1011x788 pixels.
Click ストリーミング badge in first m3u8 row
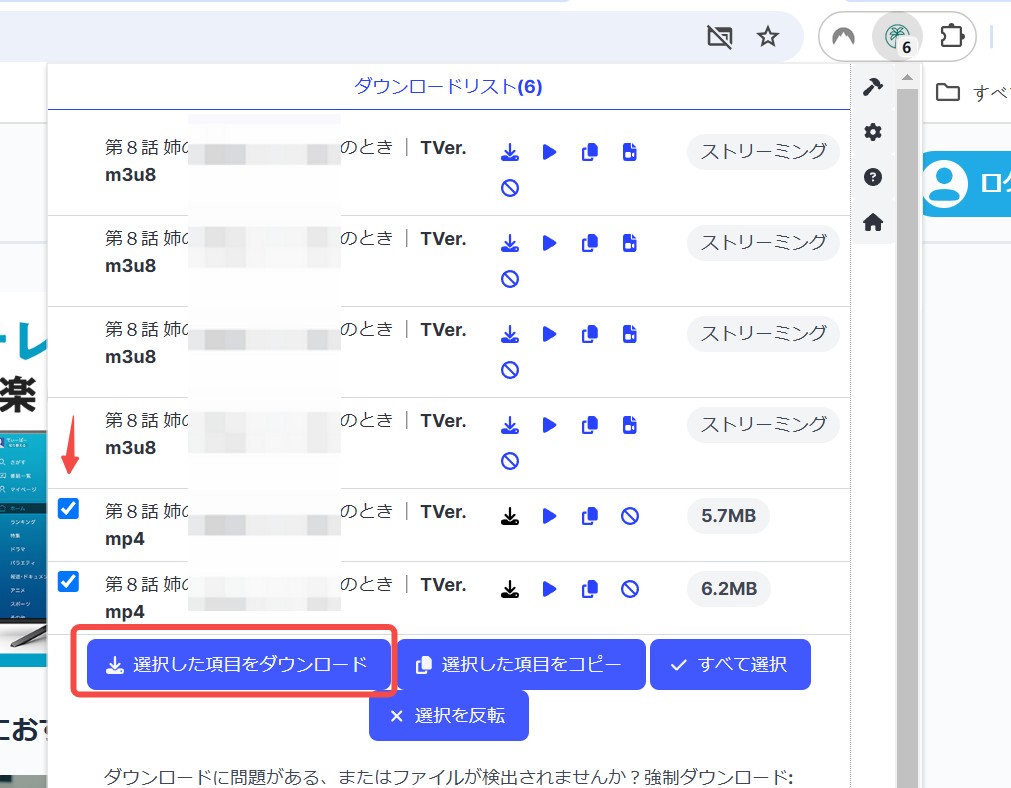point(763,152)
